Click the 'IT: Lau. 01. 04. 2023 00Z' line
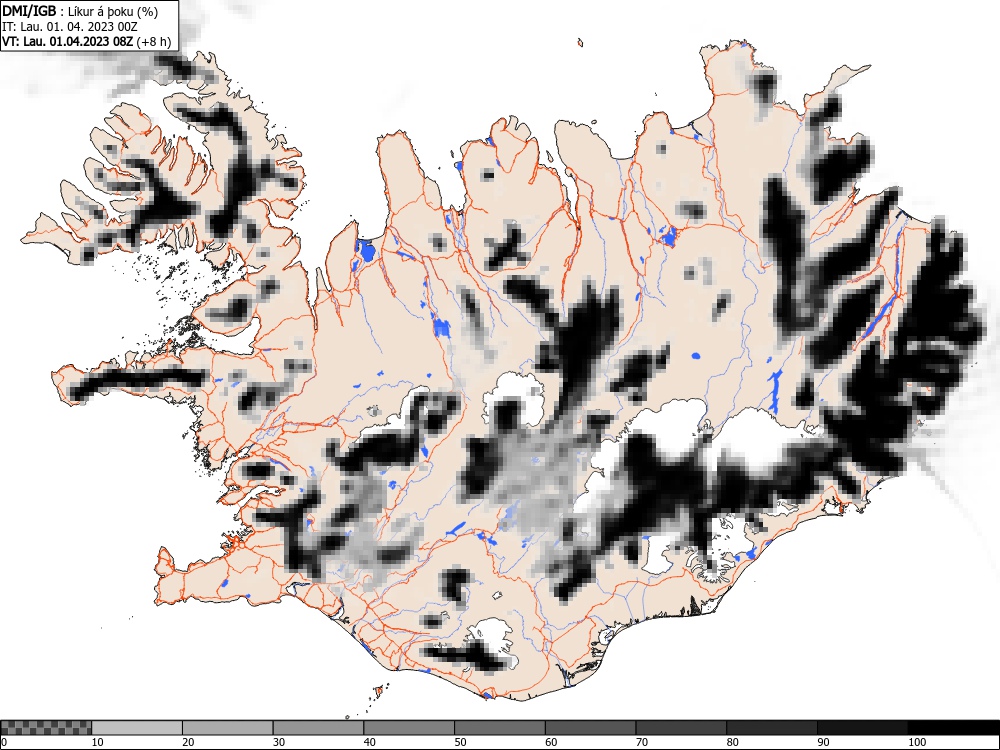The width and height of the screenshot is (1000, 750). [x=70, y=27]
